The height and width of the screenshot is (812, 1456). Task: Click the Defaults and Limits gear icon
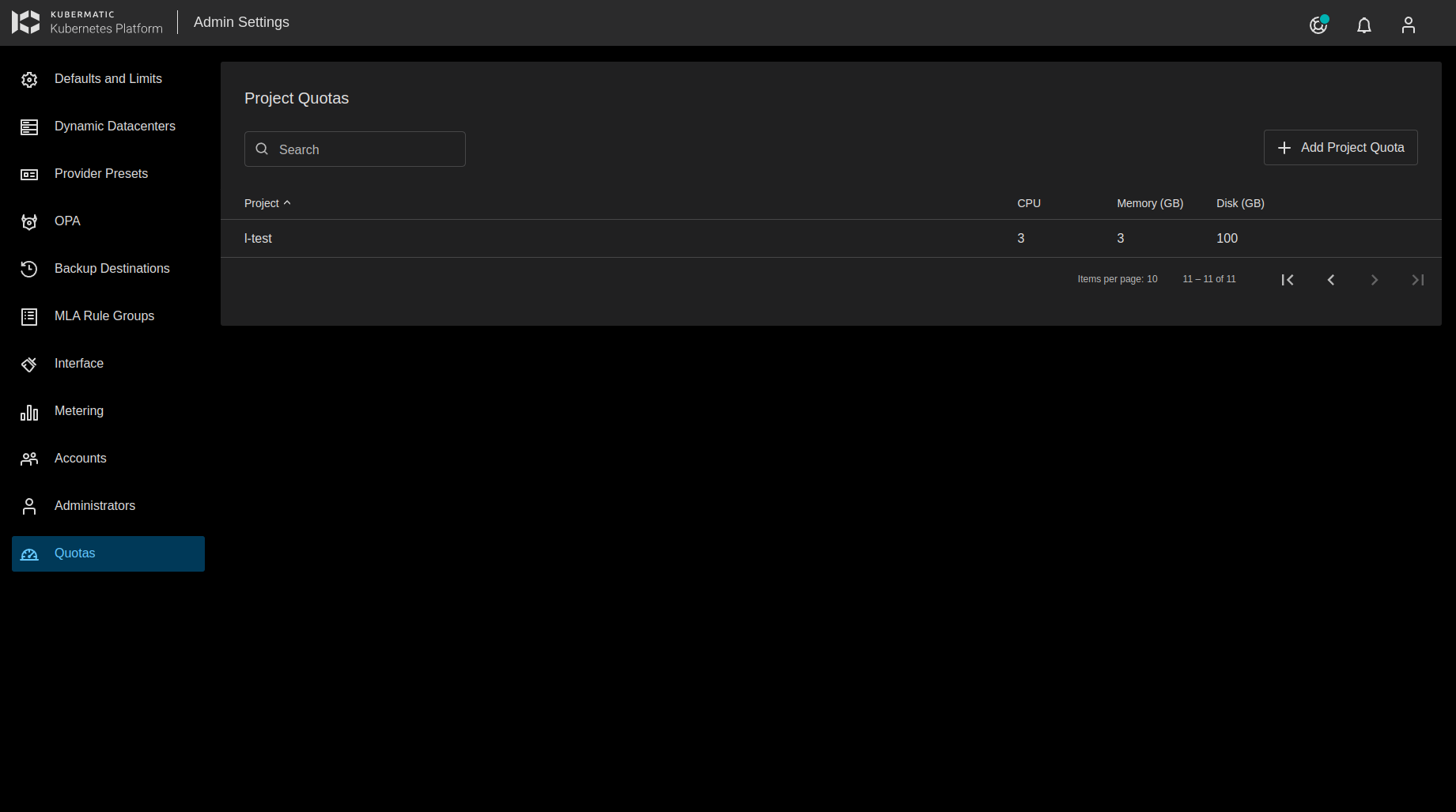(29, 80)
